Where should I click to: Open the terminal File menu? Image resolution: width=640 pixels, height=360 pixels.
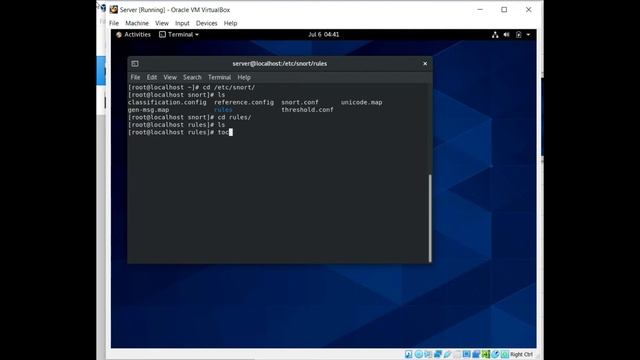click(135, 77)
